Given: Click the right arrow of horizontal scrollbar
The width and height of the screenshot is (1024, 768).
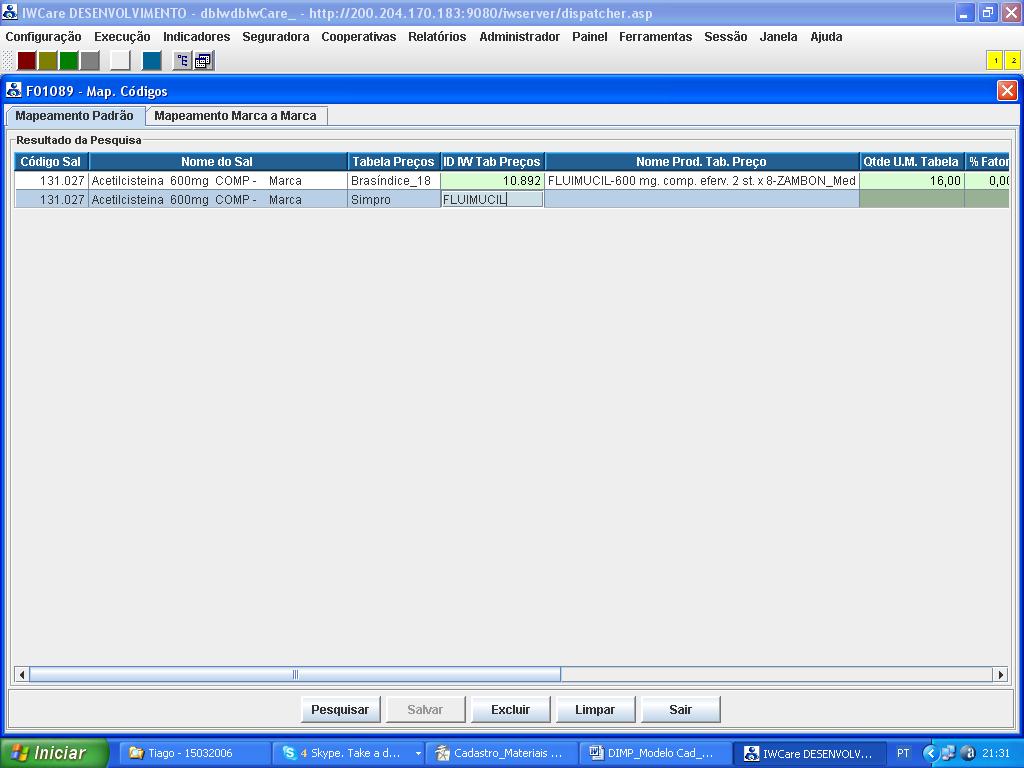Looking at the screenshot, I should coord(1000,675).
